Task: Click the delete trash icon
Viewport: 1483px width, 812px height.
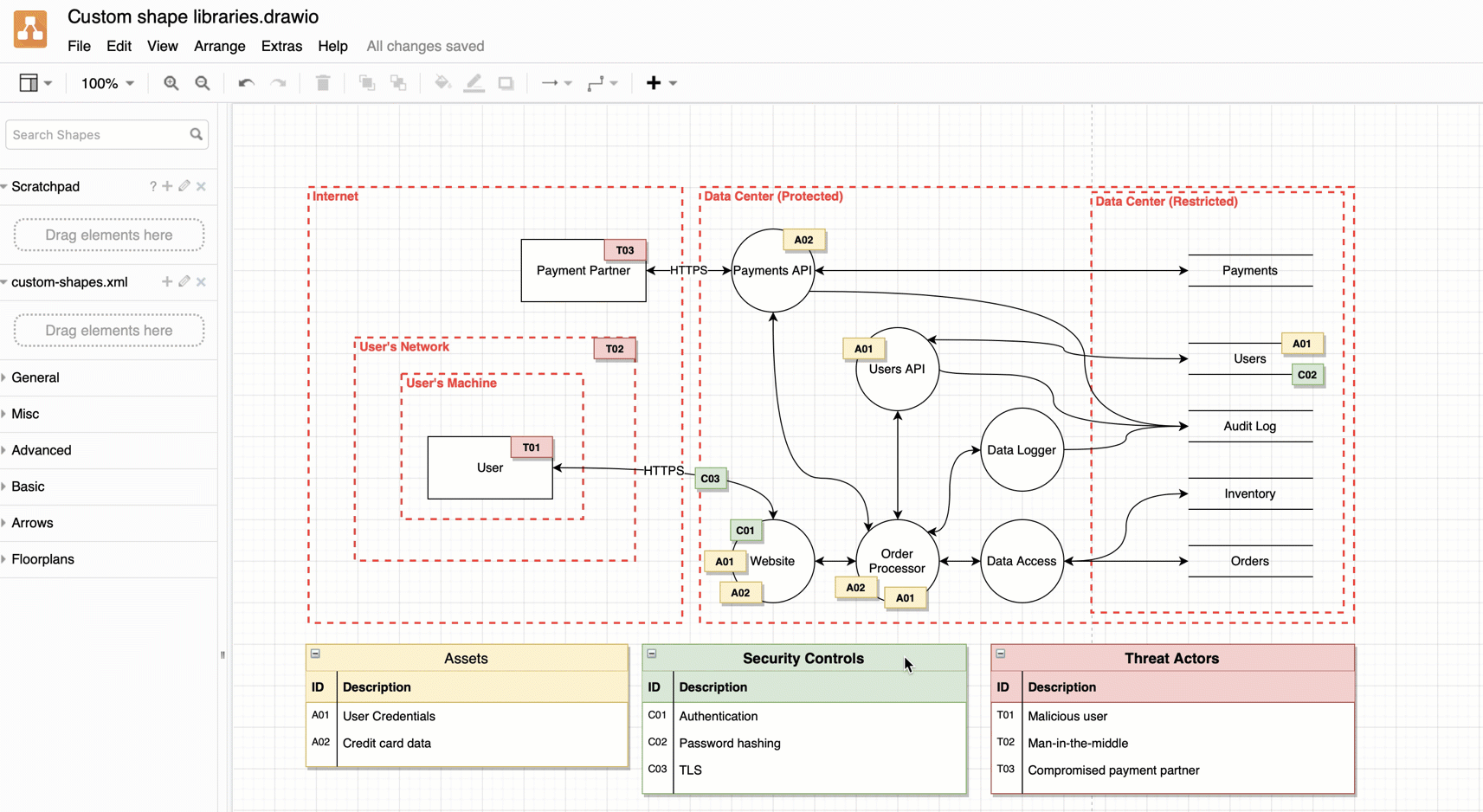Action: coord(323,83)
